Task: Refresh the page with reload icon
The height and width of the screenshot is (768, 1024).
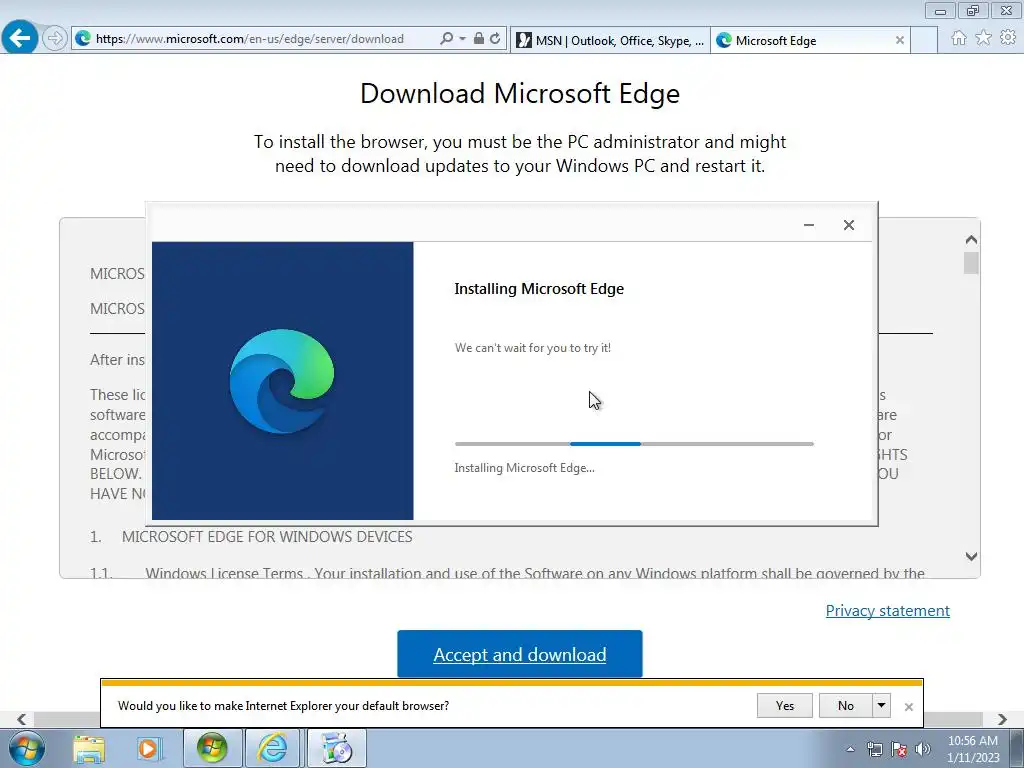Action: pos(496,39)
